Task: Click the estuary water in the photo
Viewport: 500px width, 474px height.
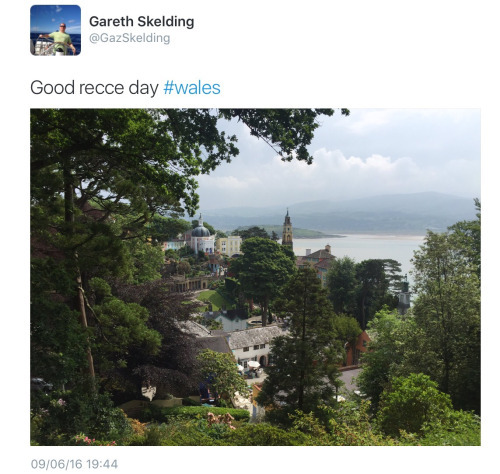Action: point(360,248)
